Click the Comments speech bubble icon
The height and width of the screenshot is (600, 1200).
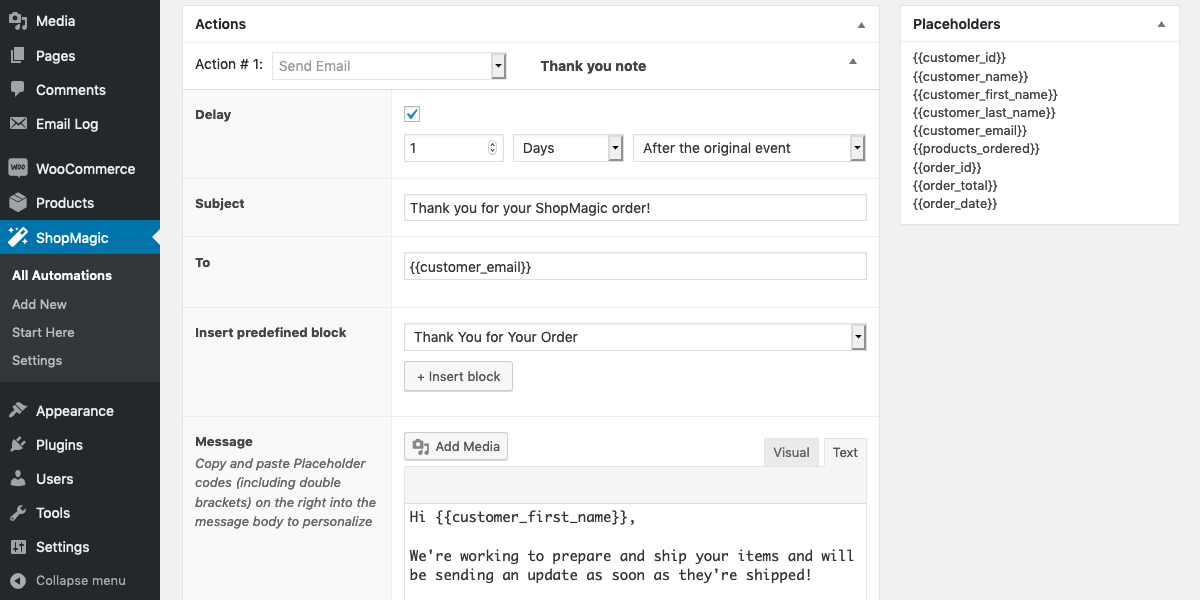tap(18, 90)
